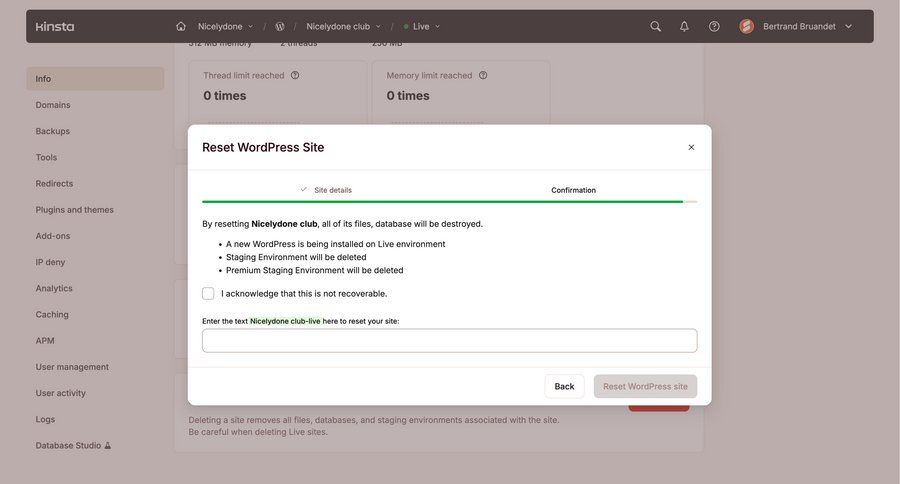Viewport: 900px width, 484px height.
Task: Click the Back button
Action: point(564,386)
